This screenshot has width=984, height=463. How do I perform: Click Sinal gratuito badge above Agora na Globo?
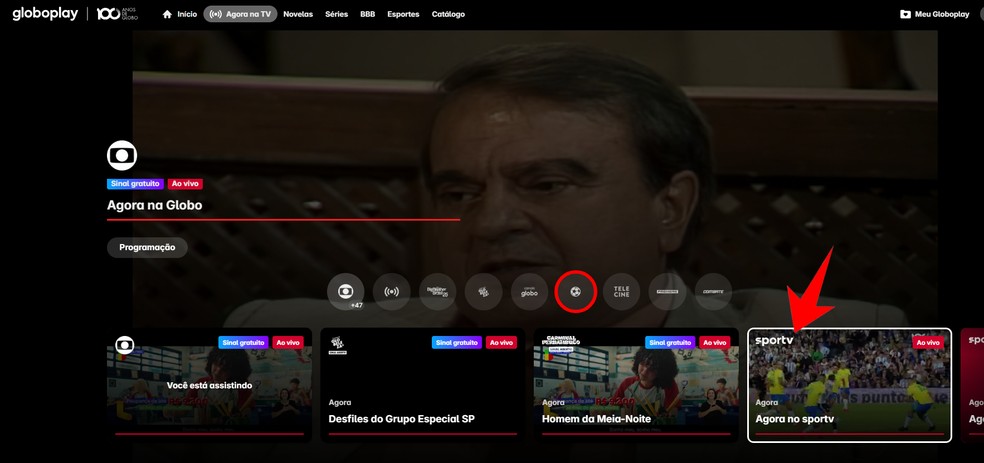click(136, 184)
